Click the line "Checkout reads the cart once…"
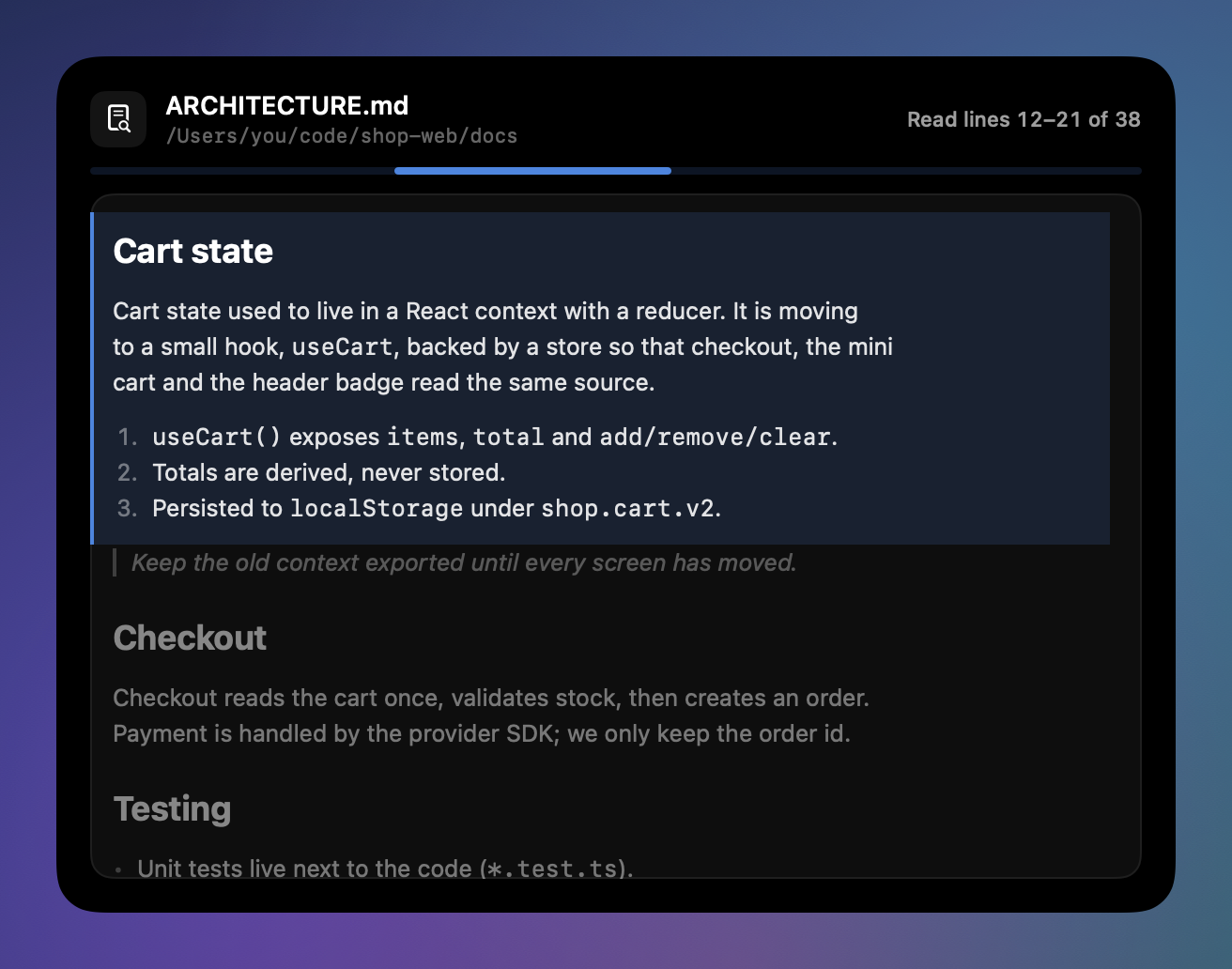 [x=491, y=698]
